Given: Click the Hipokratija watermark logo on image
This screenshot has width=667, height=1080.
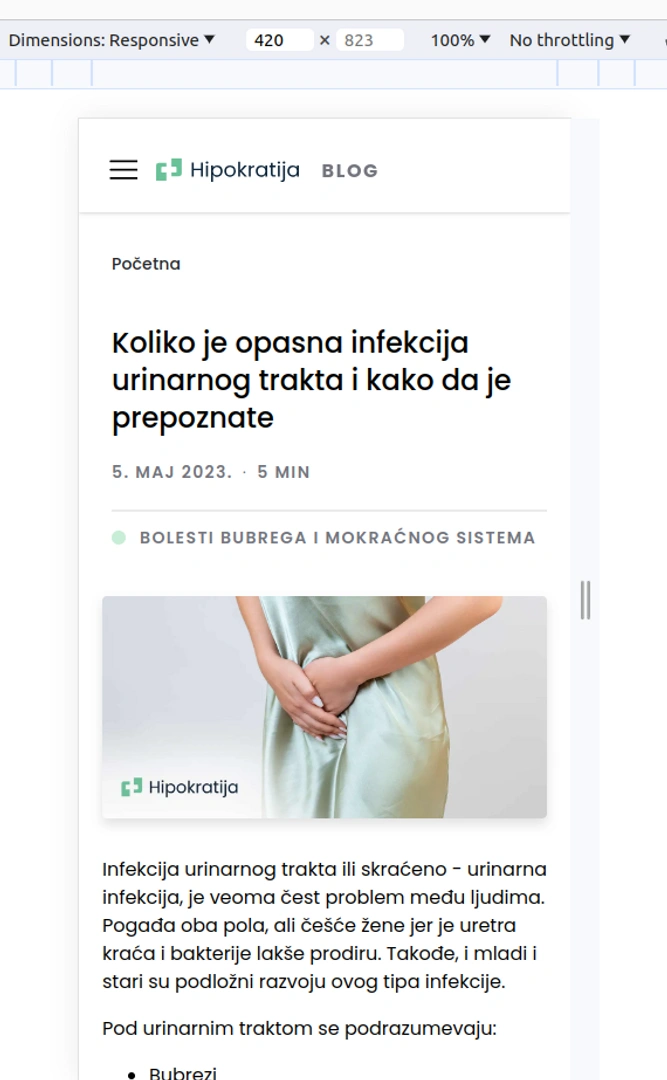Looking at the screenshot, I should (180, 787).
